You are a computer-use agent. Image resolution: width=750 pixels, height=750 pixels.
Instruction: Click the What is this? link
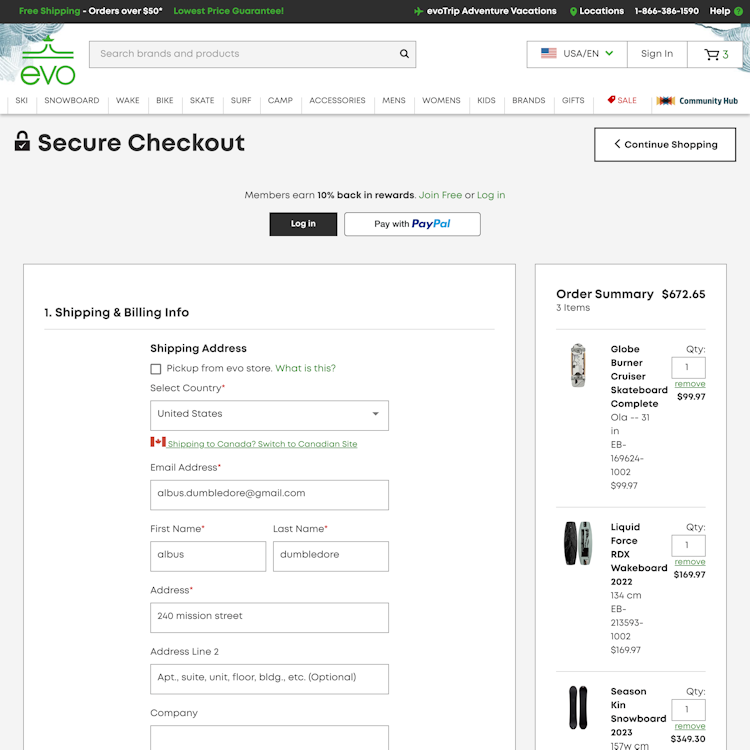pos(305,368)
